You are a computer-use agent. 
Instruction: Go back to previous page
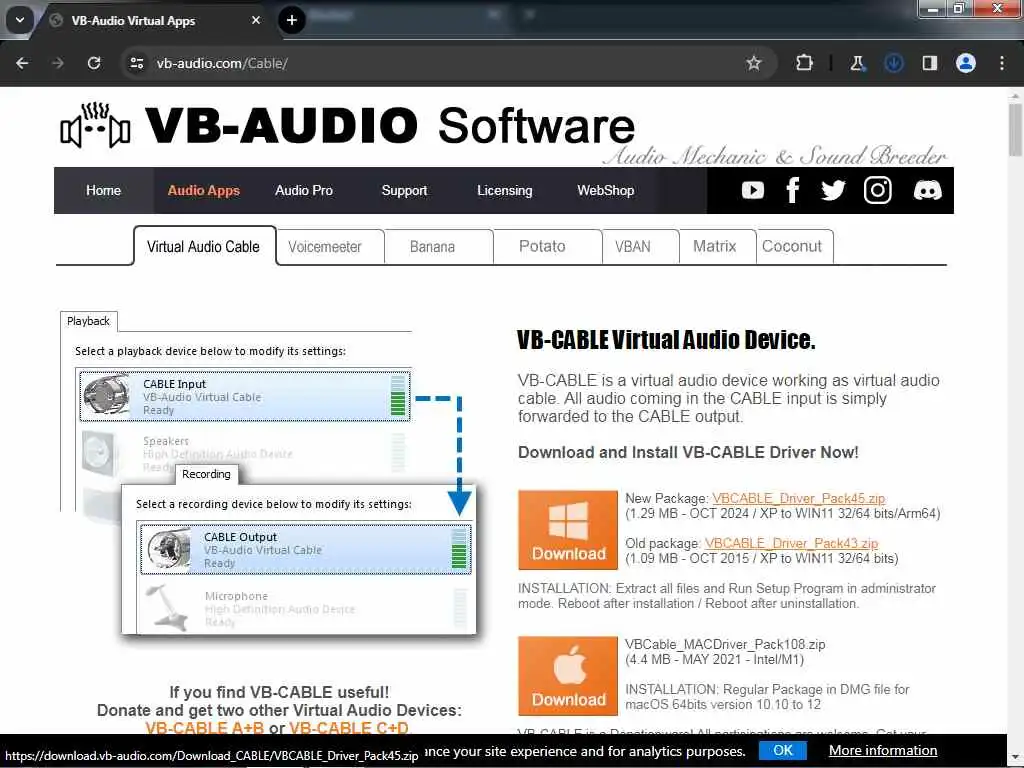(x=22, y=63)
